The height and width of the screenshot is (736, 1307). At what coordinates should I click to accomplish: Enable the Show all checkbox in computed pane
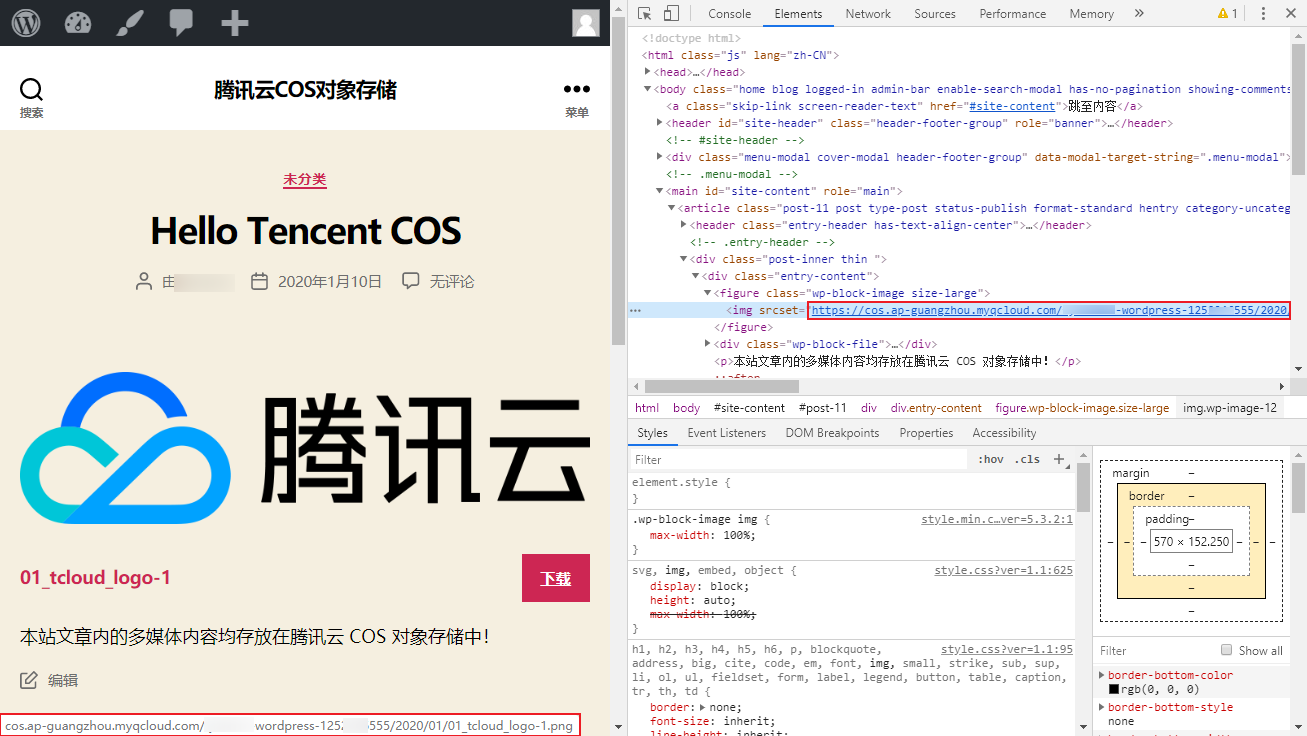click(x=1227, y=650)
